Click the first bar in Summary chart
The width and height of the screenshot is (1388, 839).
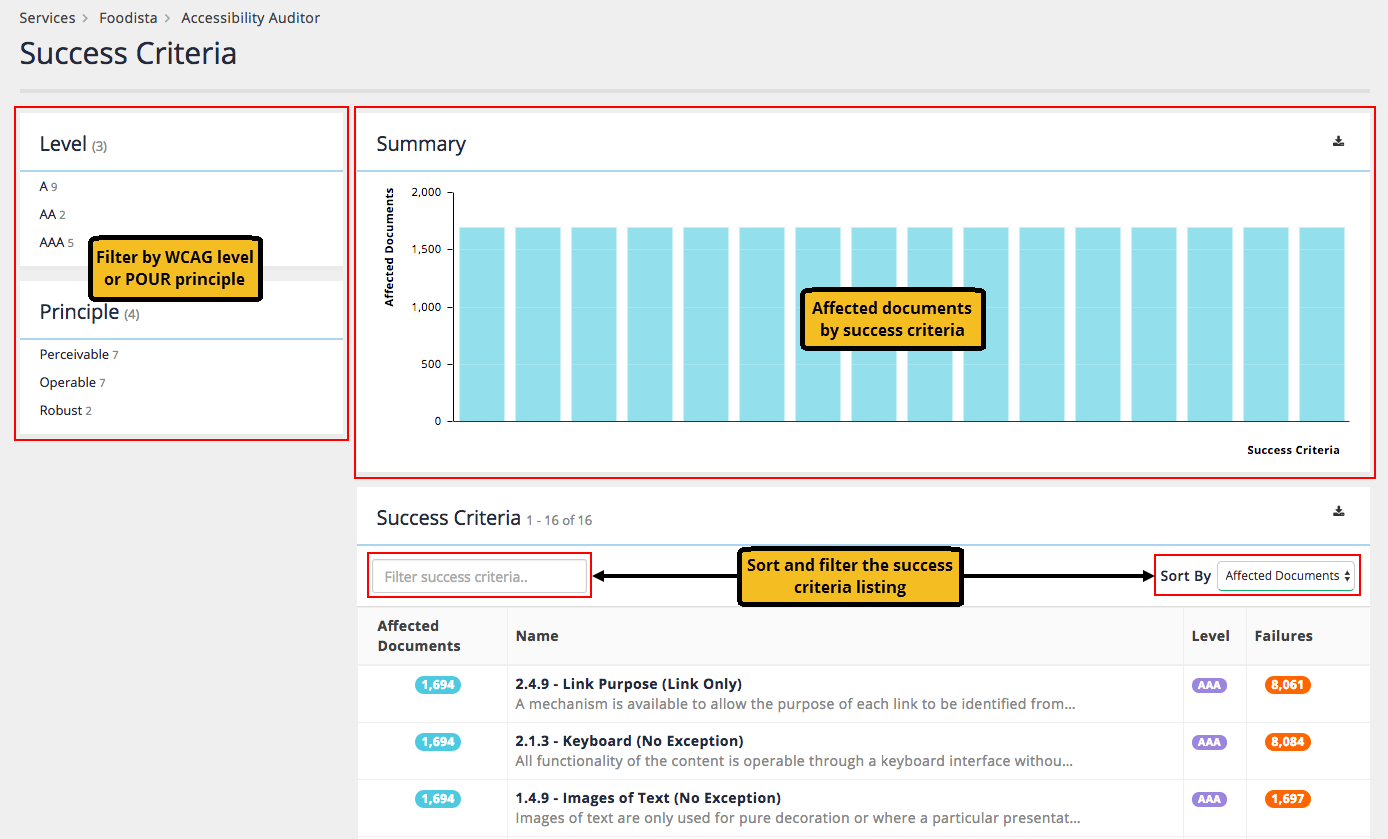click(482, 324)
